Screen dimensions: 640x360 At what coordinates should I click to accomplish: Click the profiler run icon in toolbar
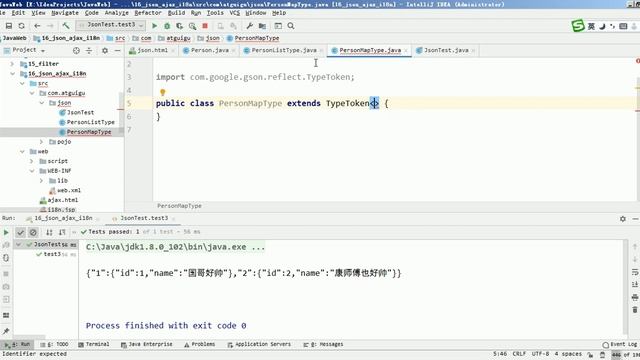coord(192,26)
